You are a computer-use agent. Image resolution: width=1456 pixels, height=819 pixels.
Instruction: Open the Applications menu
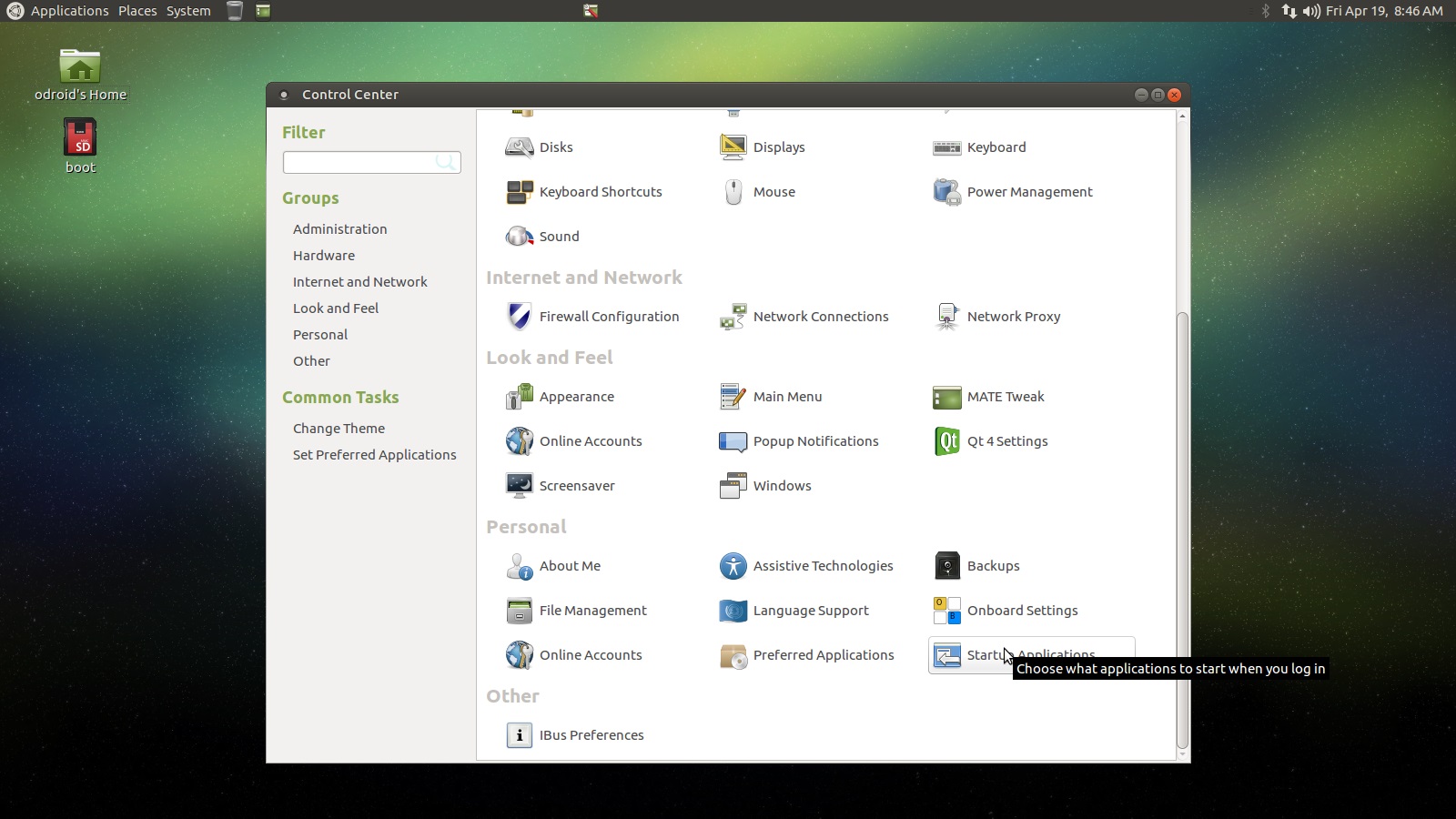point(69,10)
